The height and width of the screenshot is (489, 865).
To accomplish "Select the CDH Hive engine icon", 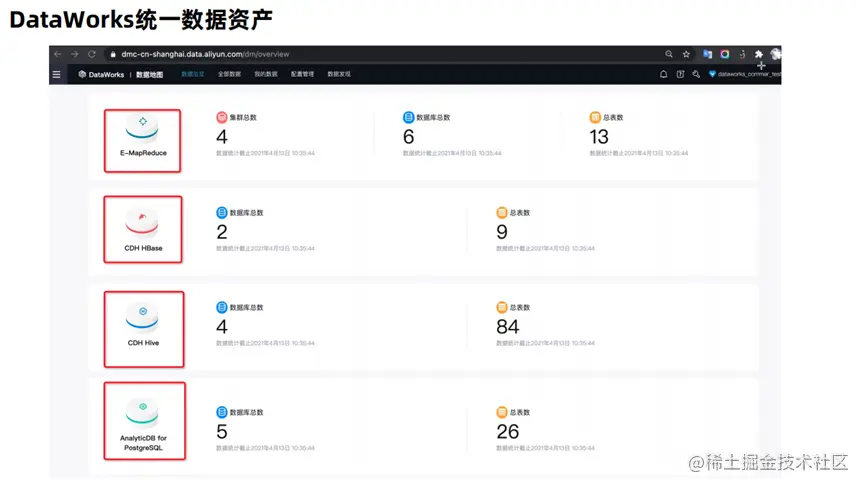I will tap(142, 317).
